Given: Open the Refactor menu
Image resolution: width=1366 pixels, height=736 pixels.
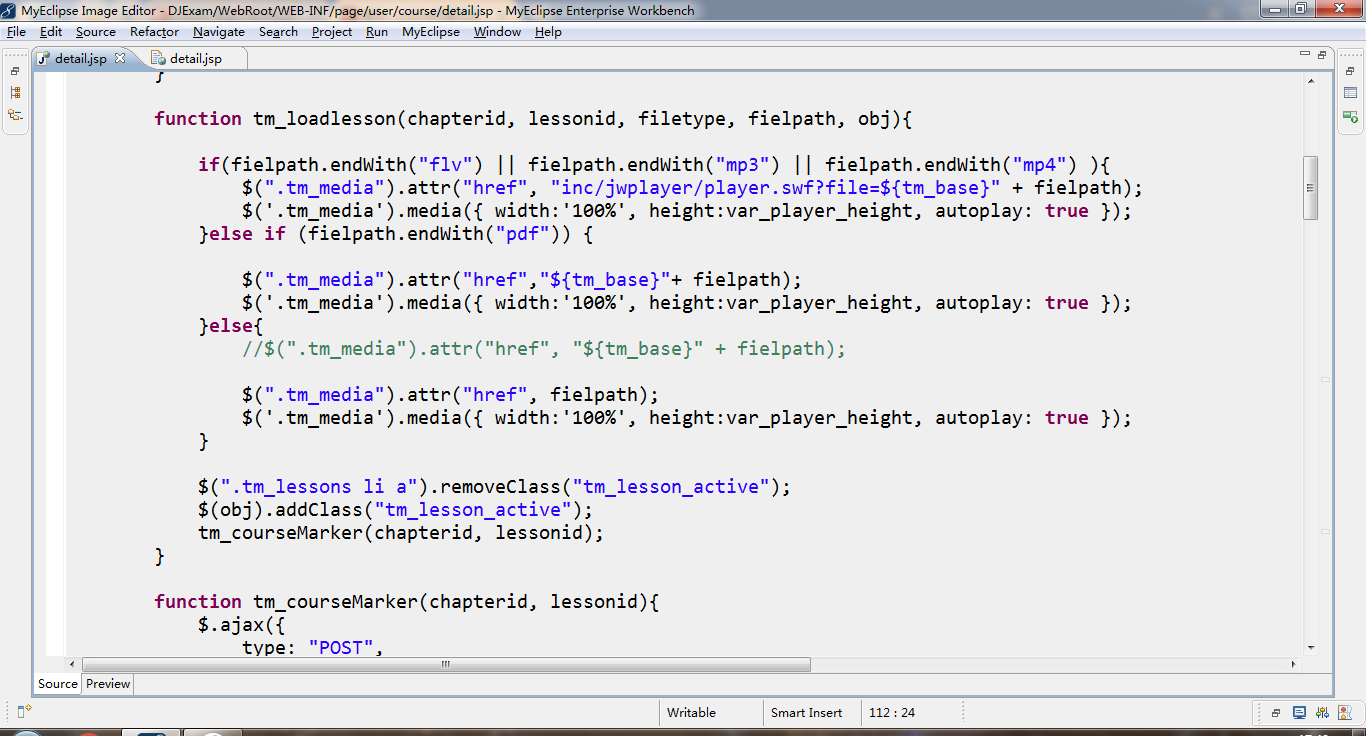Looking at the screenshot, I should 154,32.
